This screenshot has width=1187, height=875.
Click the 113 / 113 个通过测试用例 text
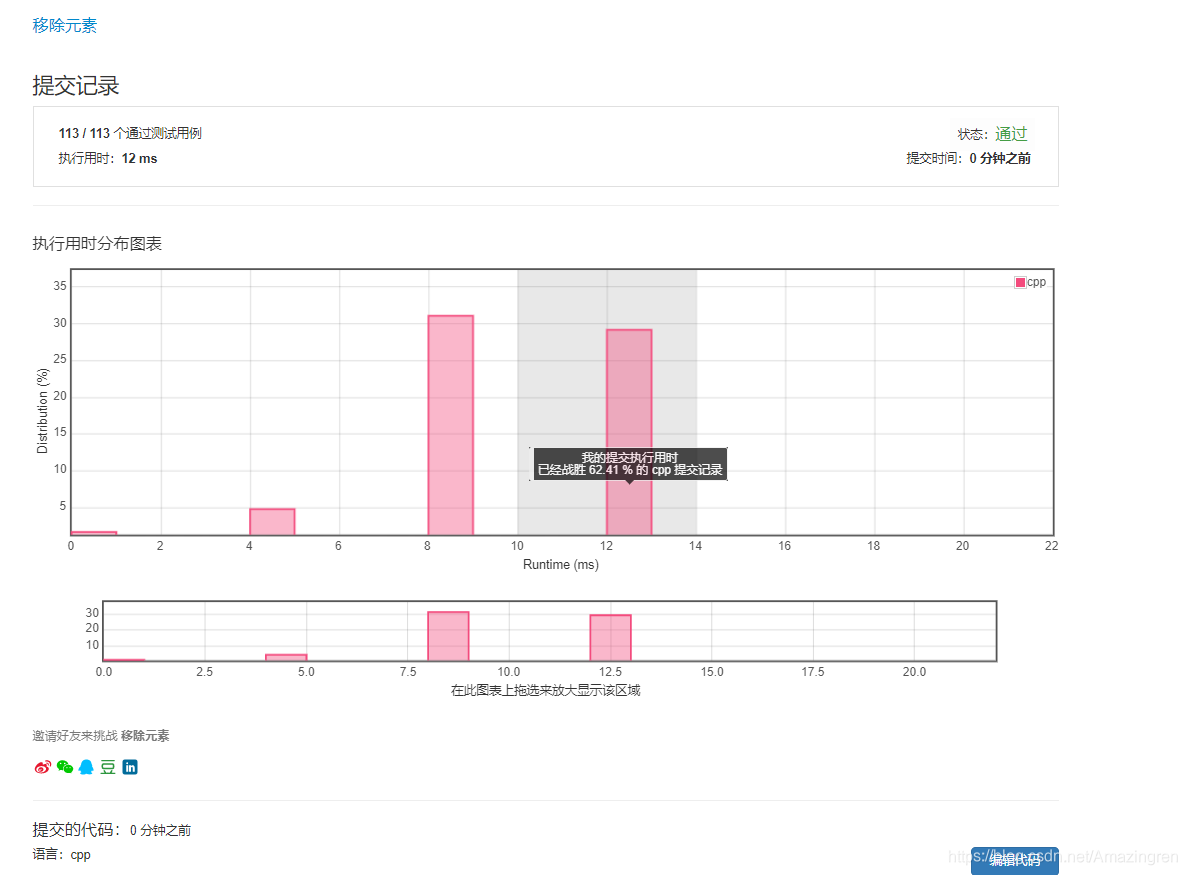[130, 133]
